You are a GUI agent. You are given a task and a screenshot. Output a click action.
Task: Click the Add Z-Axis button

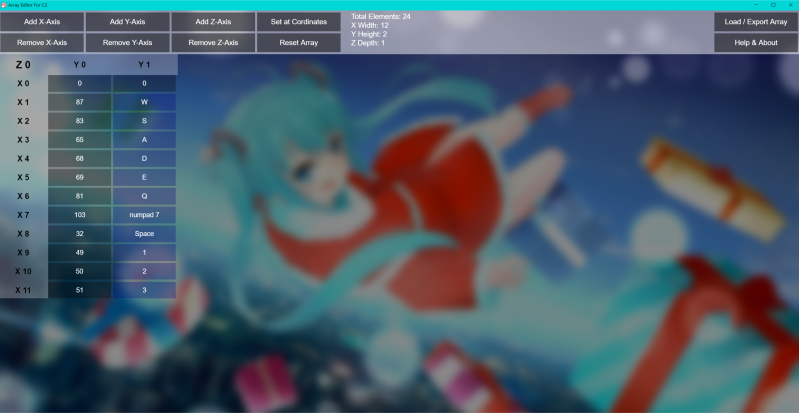click(x=213, y=22)
